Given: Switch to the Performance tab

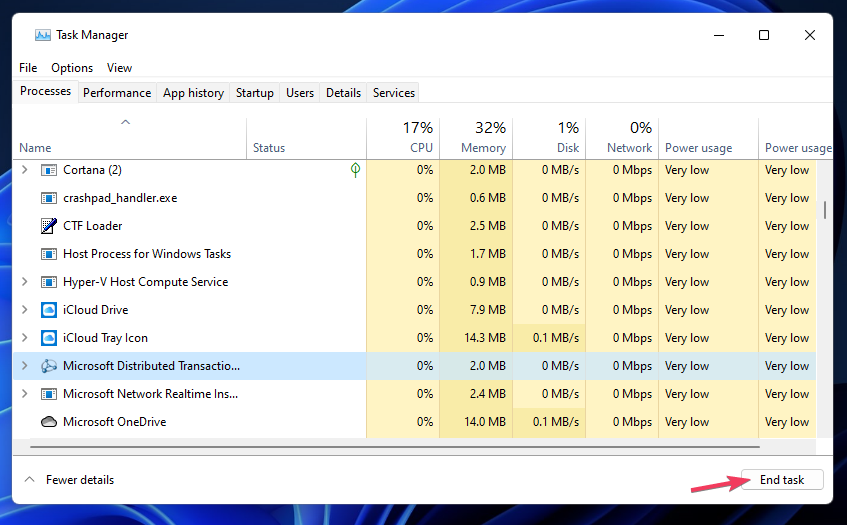Looking at the screenshot, I should click(117, 93).
